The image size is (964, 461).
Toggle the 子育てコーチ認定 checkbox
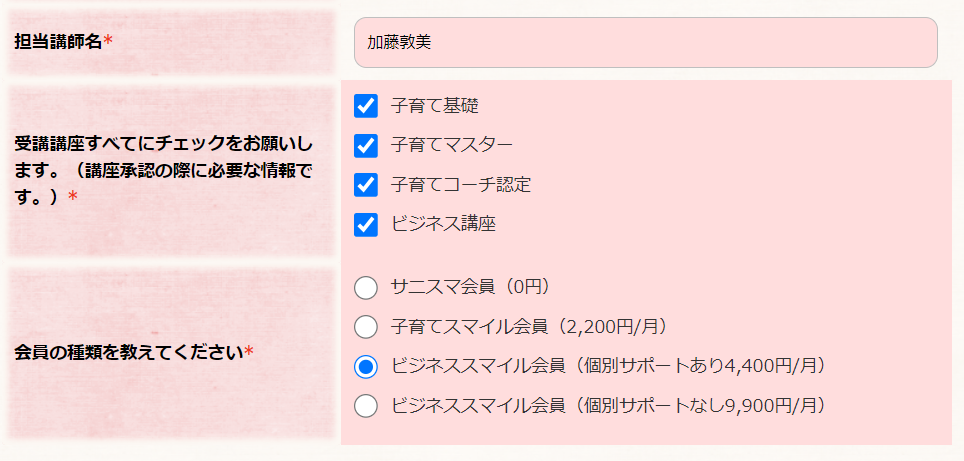[366, 185]
